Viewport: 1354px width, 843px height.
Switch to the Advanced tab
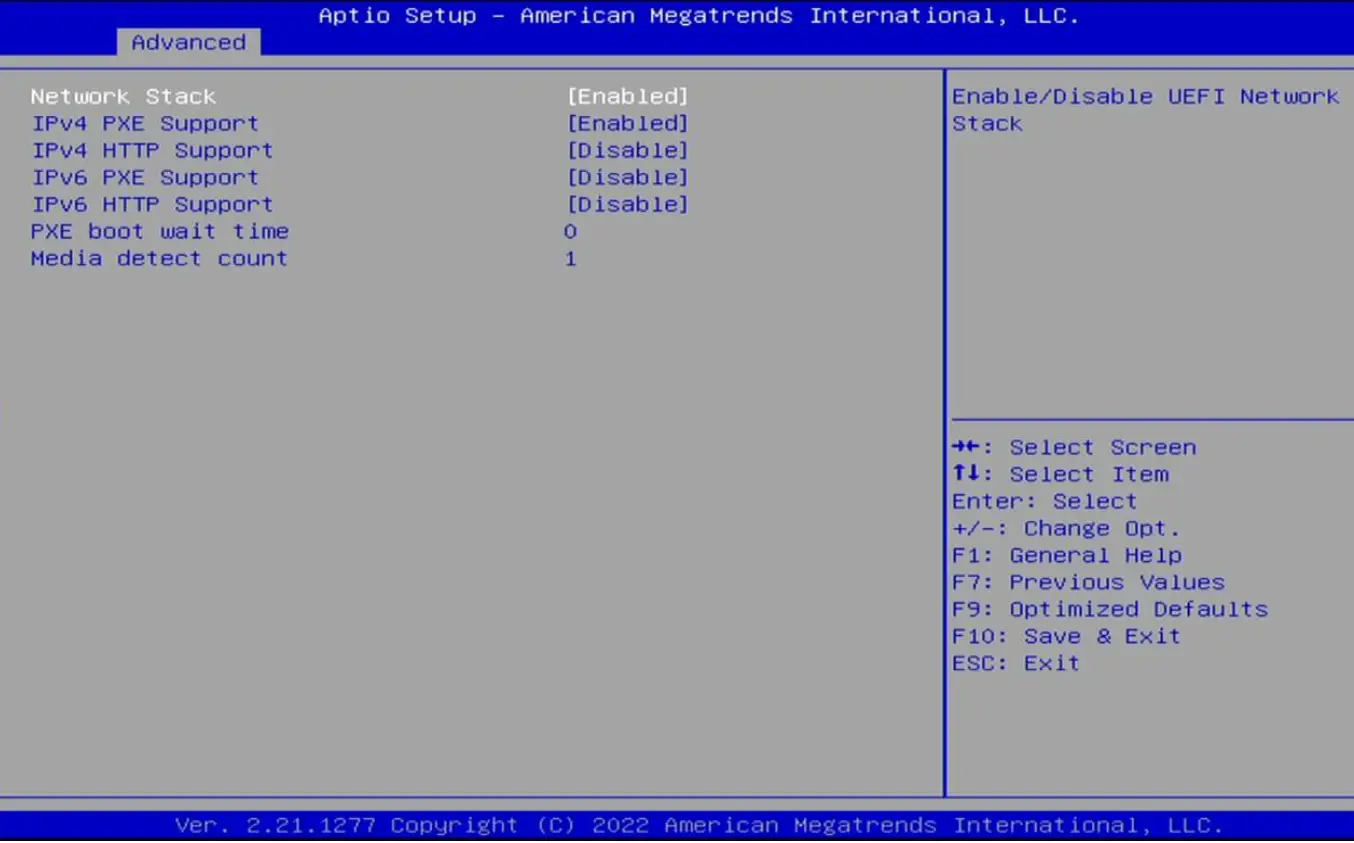(187, 42)
